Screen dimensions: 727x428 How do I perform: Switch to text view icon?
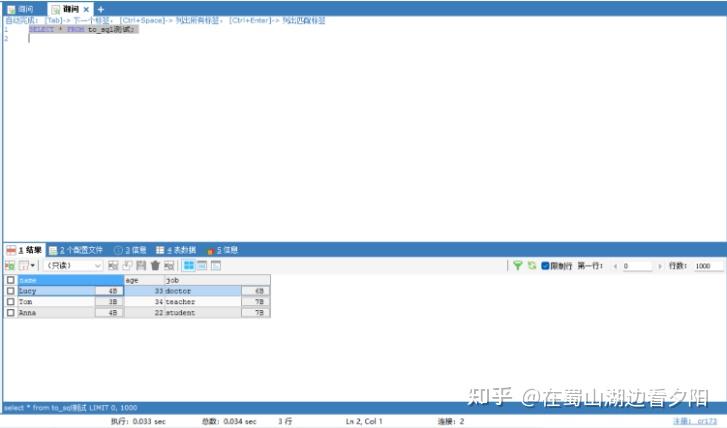click(216, 266)
